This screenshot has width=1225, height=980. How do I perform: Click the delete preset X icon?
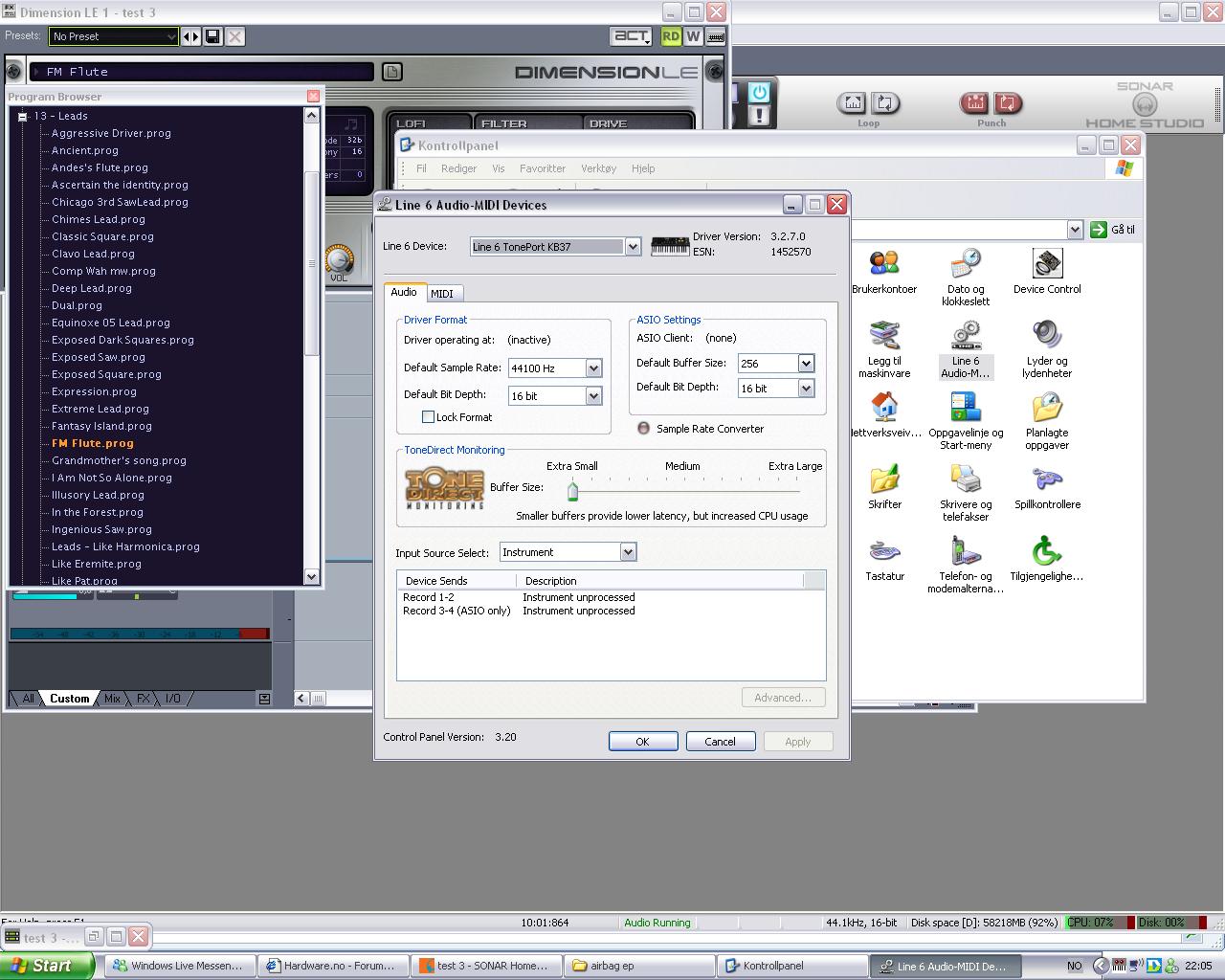(235, 36)
